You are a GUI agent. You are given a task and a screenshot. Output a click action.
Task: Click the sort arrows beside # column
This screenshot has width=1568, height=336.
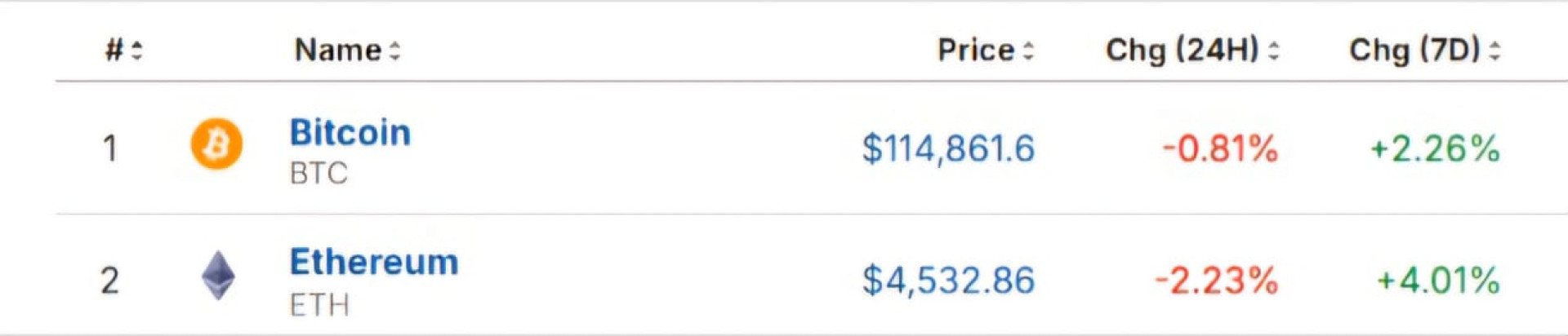click(137, 51)
